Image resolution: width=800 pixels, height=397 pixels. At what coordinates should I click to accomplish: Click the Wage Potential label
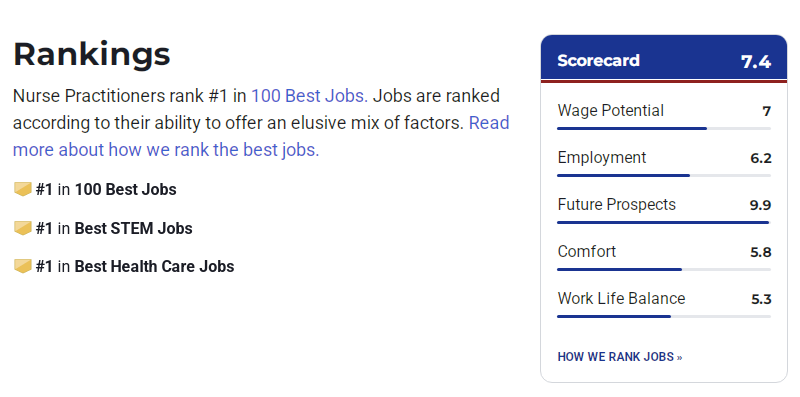pyautogui.click(x=611, y=110)
